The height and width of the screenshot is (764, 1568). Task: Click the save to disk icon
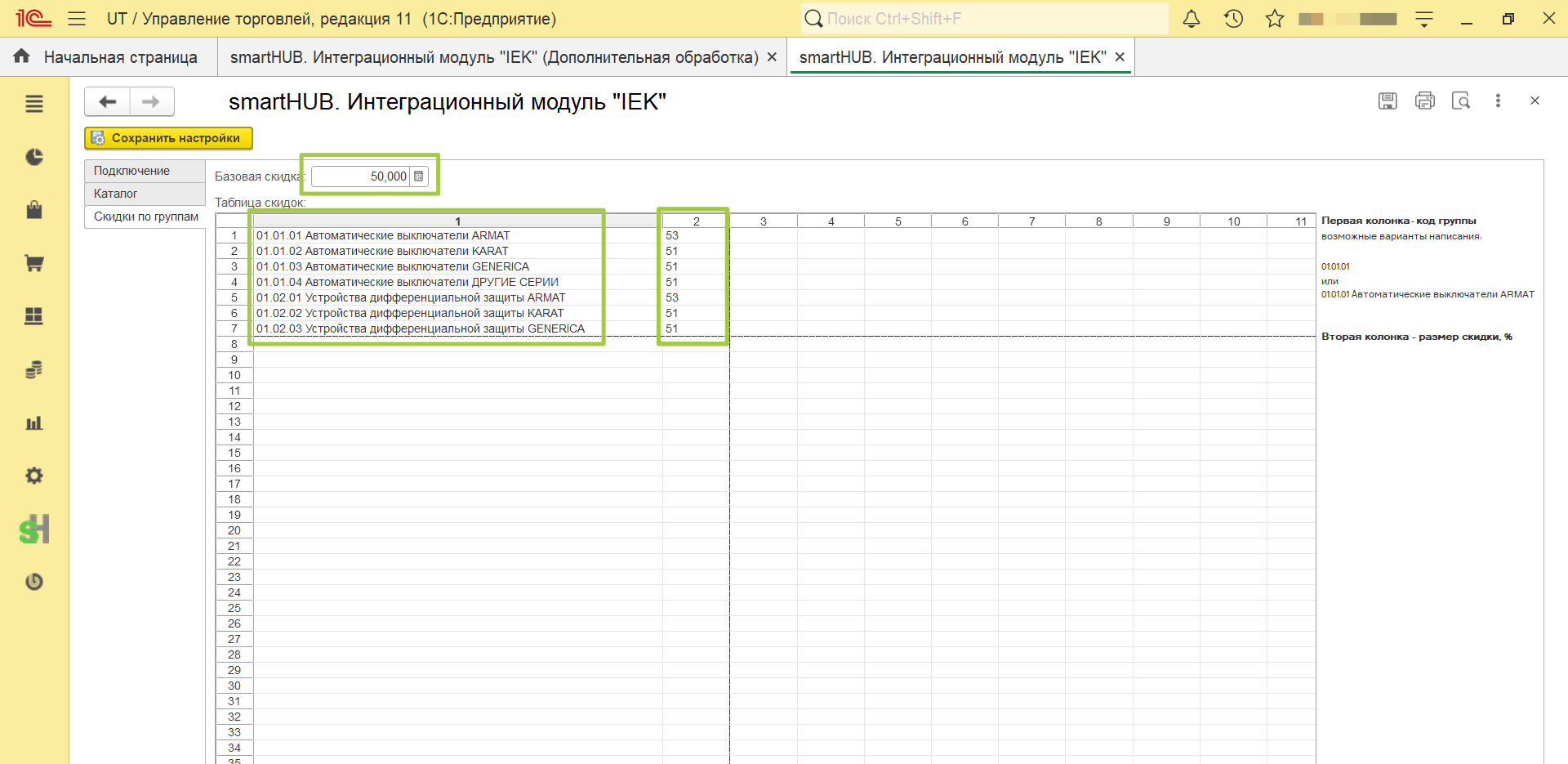pyautogui.click(x=1388, y=101)
